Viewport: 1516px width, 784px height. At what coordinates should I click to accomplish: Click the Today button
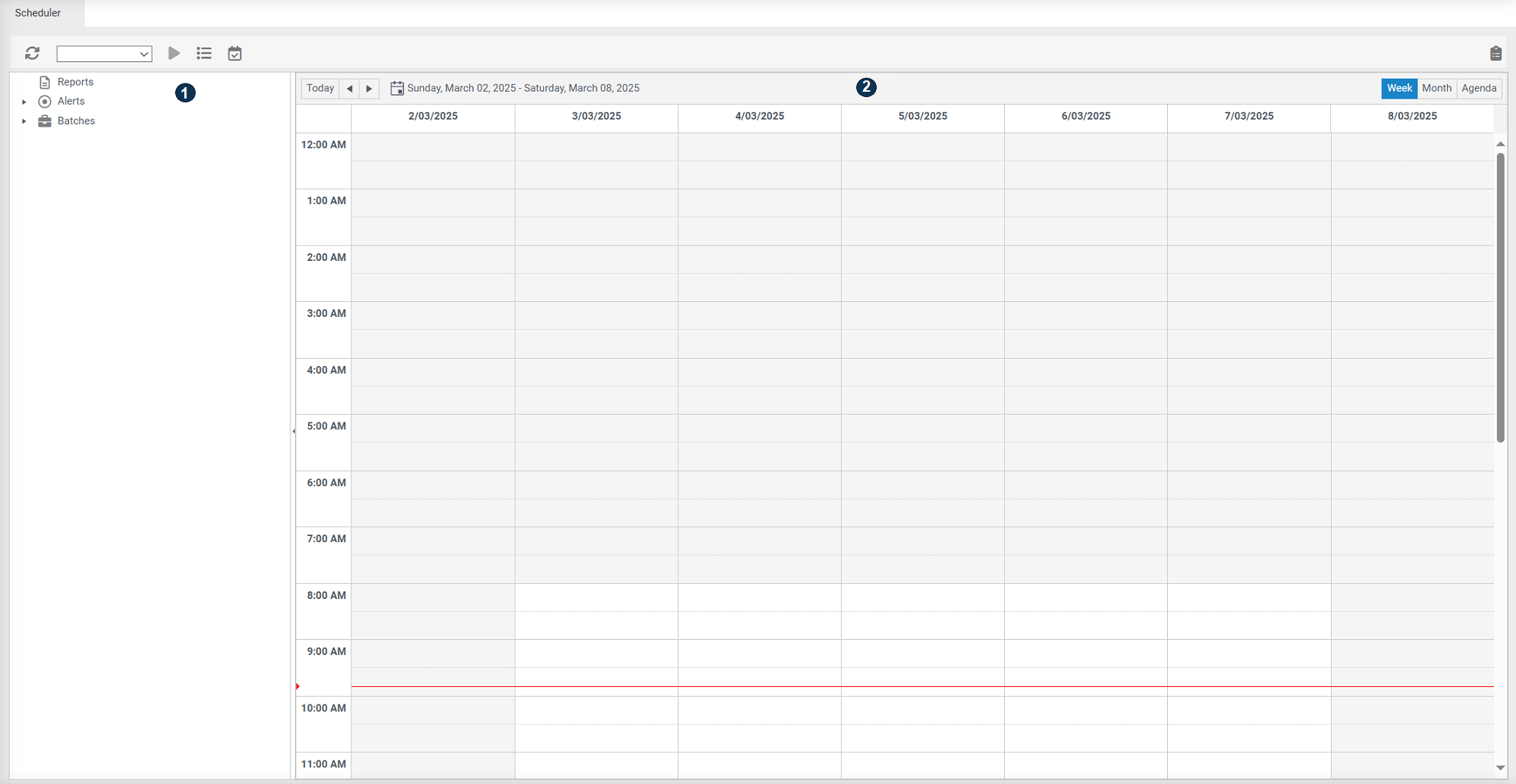tap(319, 88)
